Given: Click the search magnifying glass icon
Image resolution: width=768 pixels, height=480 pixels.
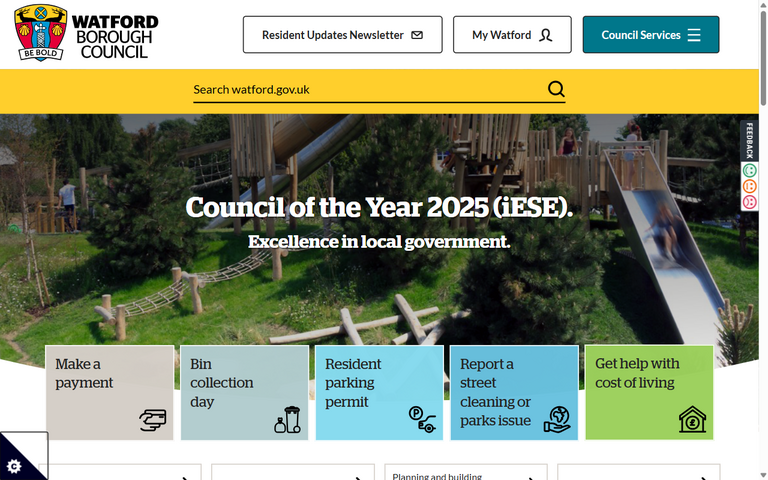Looking at the screenshot, I should (x=556, y=89).
